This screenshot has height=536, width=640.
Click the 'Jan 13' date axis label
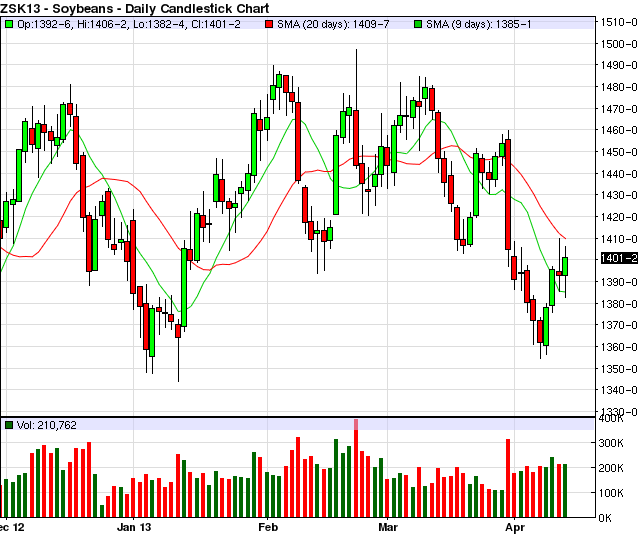point(134,527)
